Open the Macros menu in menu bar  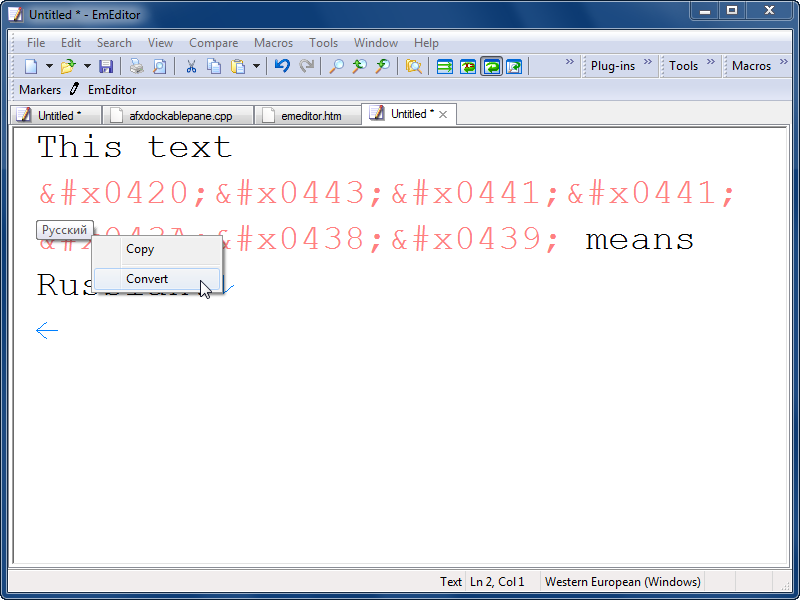(273, 43)
